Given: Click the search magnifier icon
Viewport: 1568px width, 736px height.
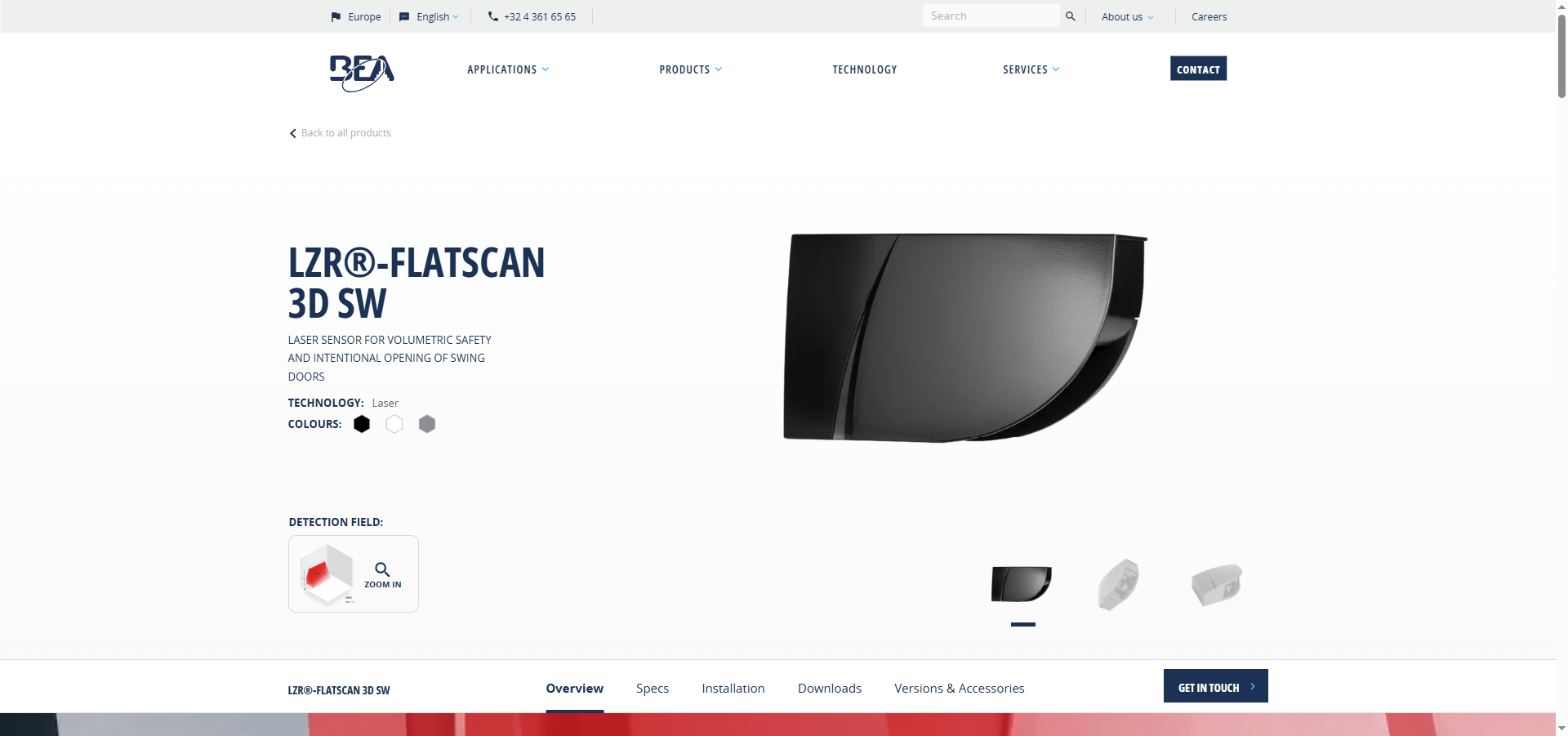Looking at the screenshot, I should pos(1070,16).
